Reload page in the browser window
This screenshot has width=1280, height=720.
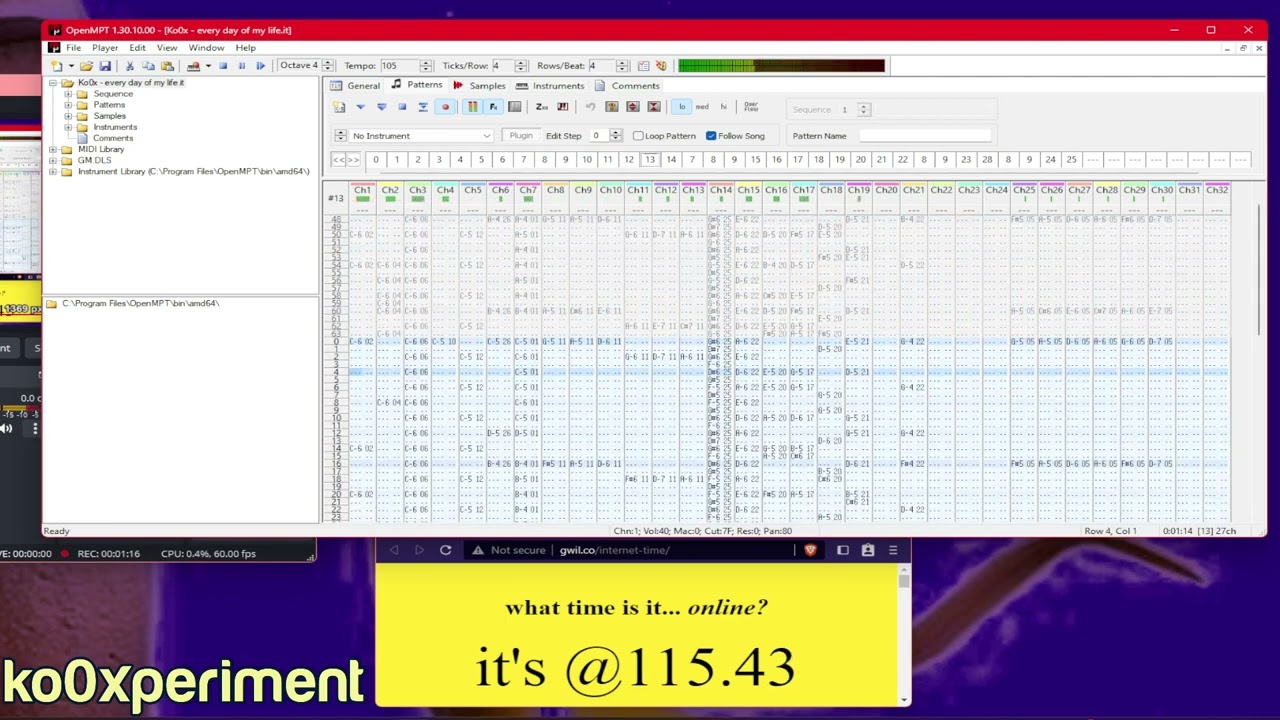pos(445,550)
